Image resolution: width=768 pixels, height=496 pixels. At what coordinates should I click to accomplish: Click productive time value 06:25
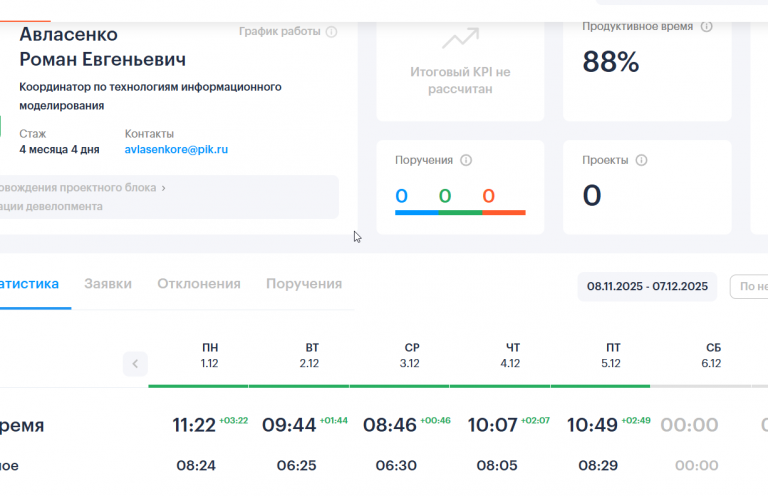[x=296, y=466]
